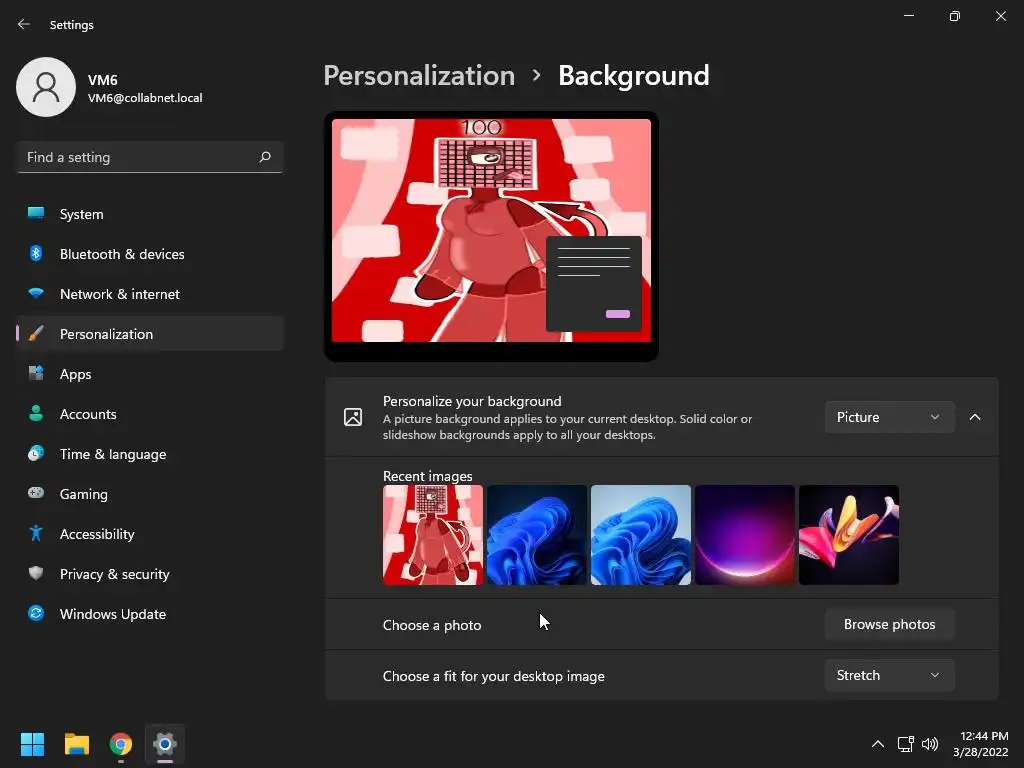Navigate to Windows Update page
Image resolution: width=1024 pixels, height=768 pixels.
[150, 614]
